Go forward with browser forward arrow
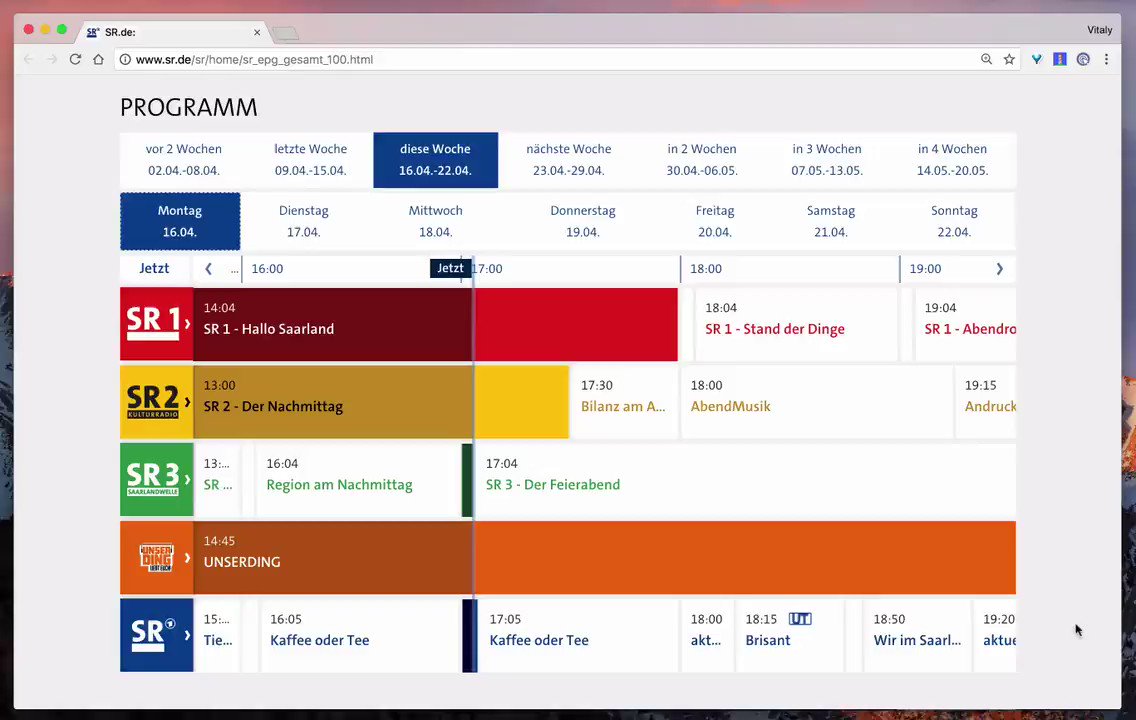This screenshot has height=720, width=1136. (52, 59)
